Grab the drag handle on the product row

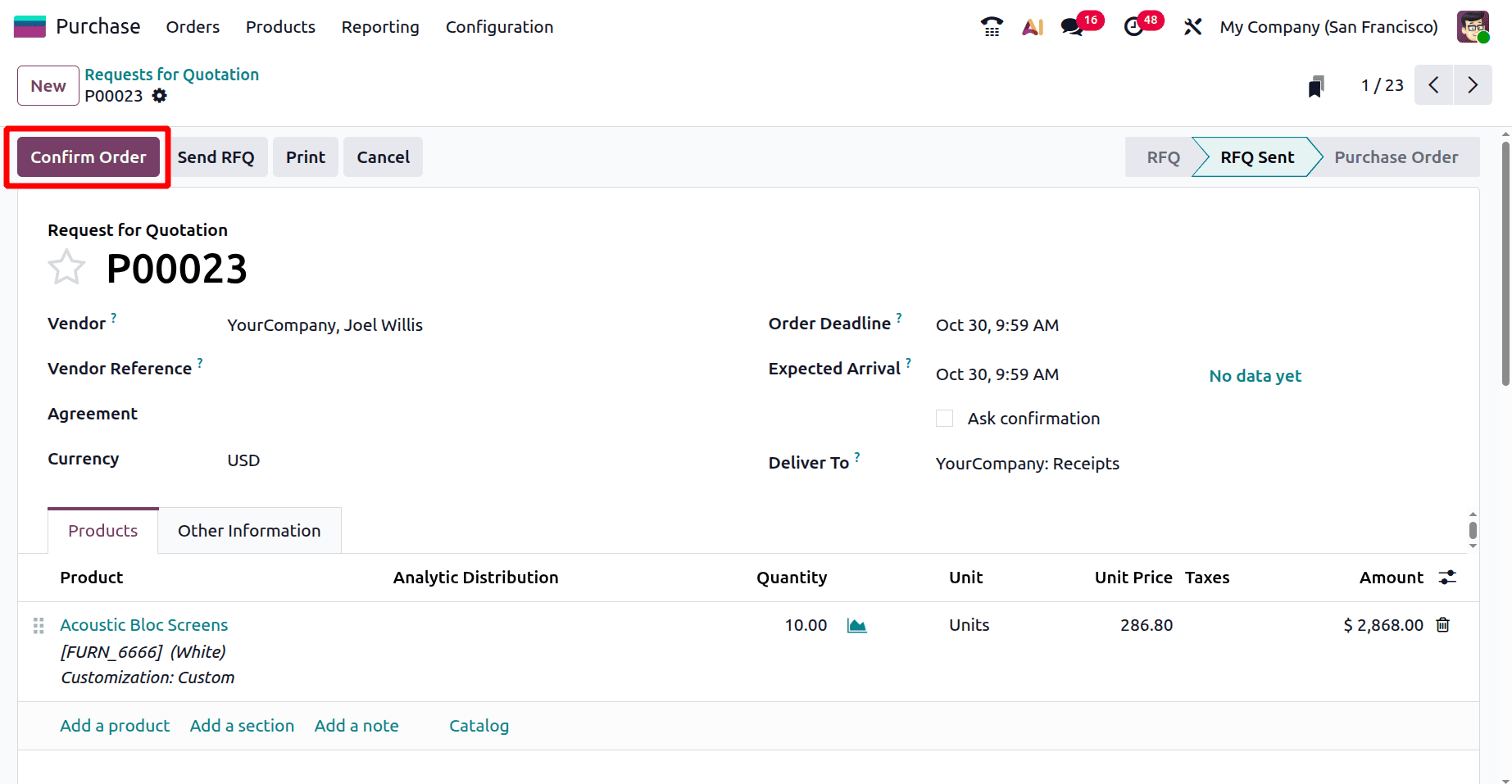38,625
